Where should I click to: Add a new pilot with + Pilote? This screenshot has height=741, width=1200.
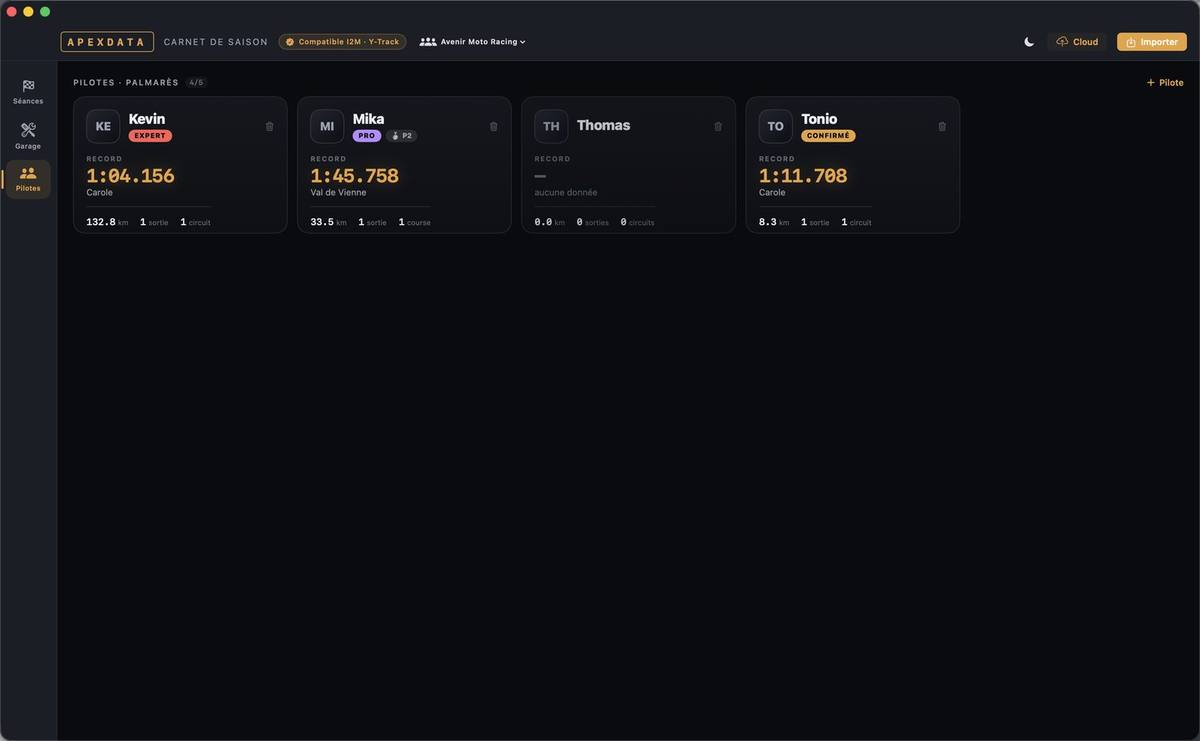pos(1165,83)
